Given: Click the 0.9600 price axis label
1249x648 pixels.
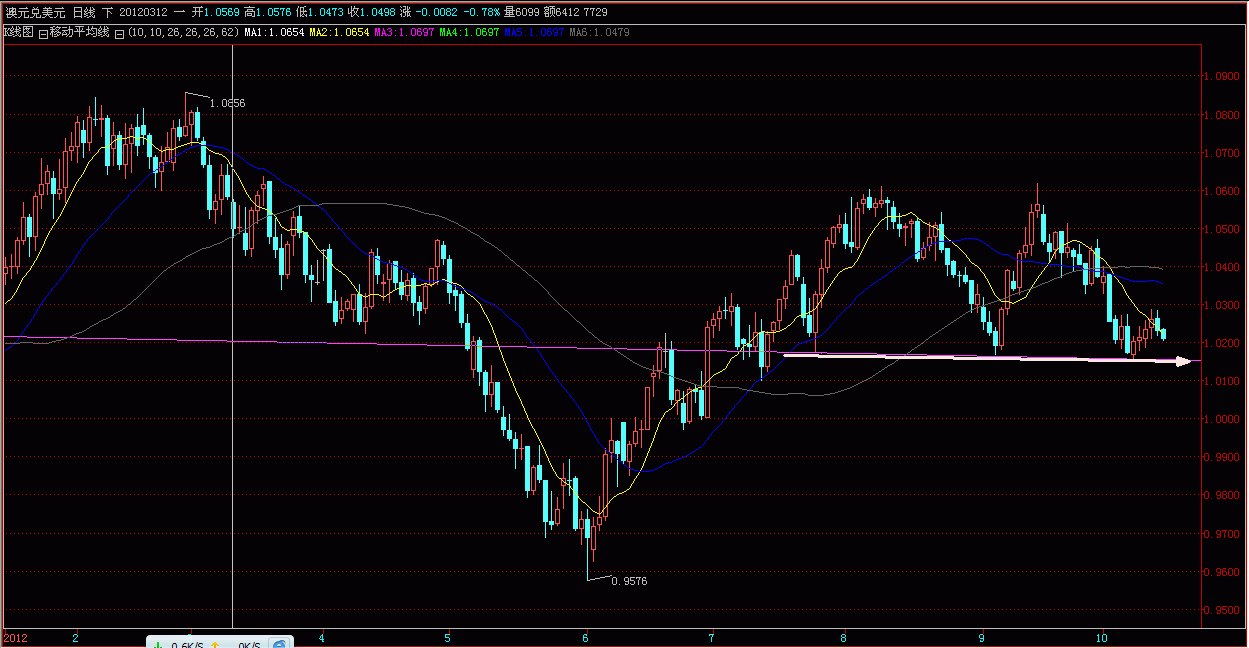Looking at the screenshot, I should [x=1222, y=572].
